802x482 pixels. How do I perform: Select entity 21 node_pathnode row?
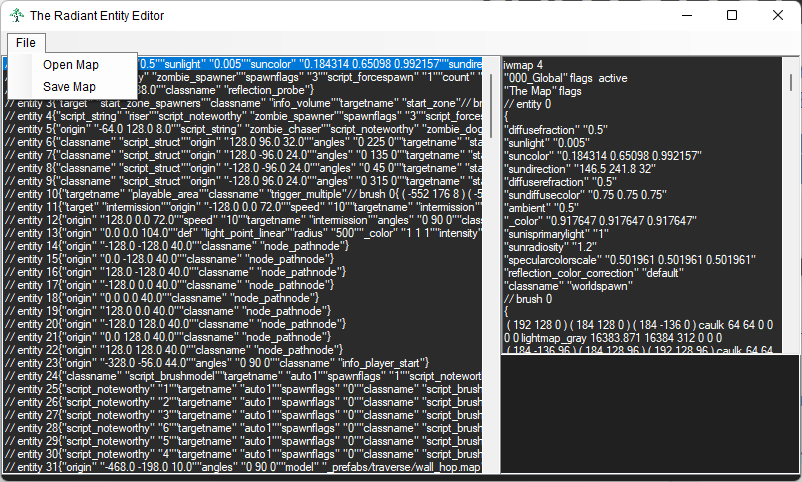coord(243,337)
